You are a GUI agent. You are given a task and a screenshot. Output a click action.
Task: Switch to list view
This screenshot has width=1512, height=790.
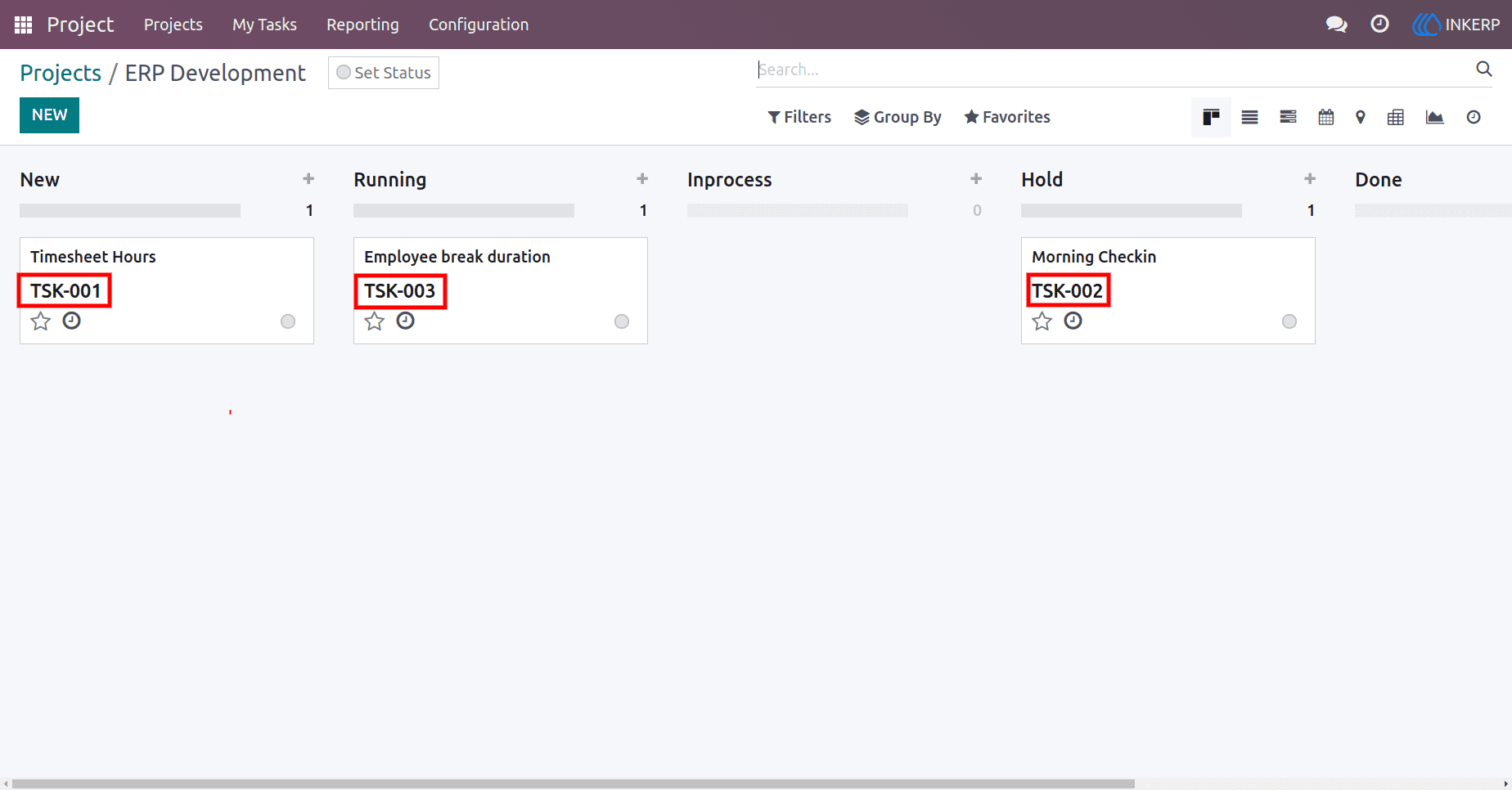[x=1249, y=117]
